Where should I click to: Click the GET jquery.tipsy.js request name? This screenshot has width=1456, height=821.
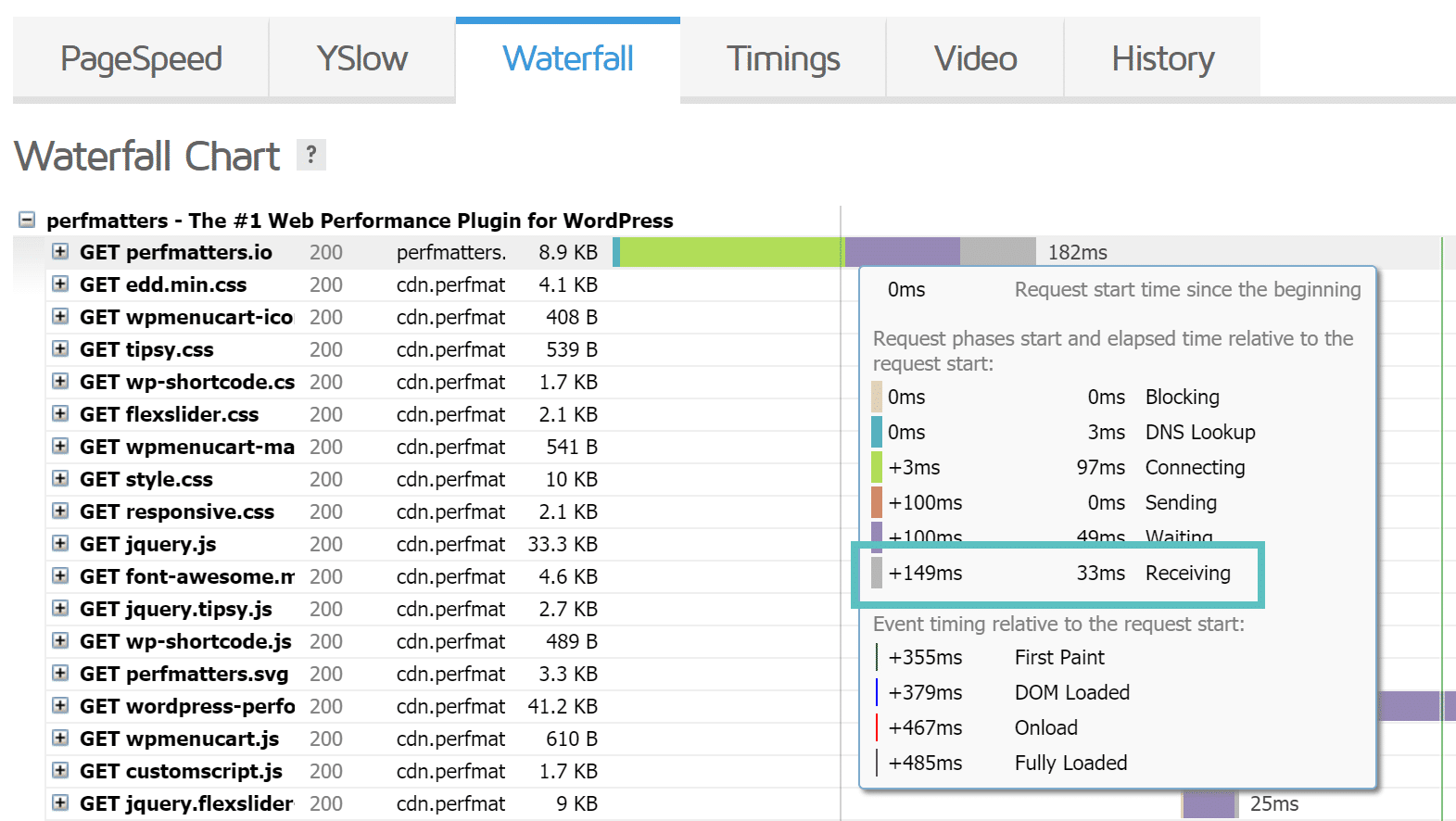pos(175,609)
